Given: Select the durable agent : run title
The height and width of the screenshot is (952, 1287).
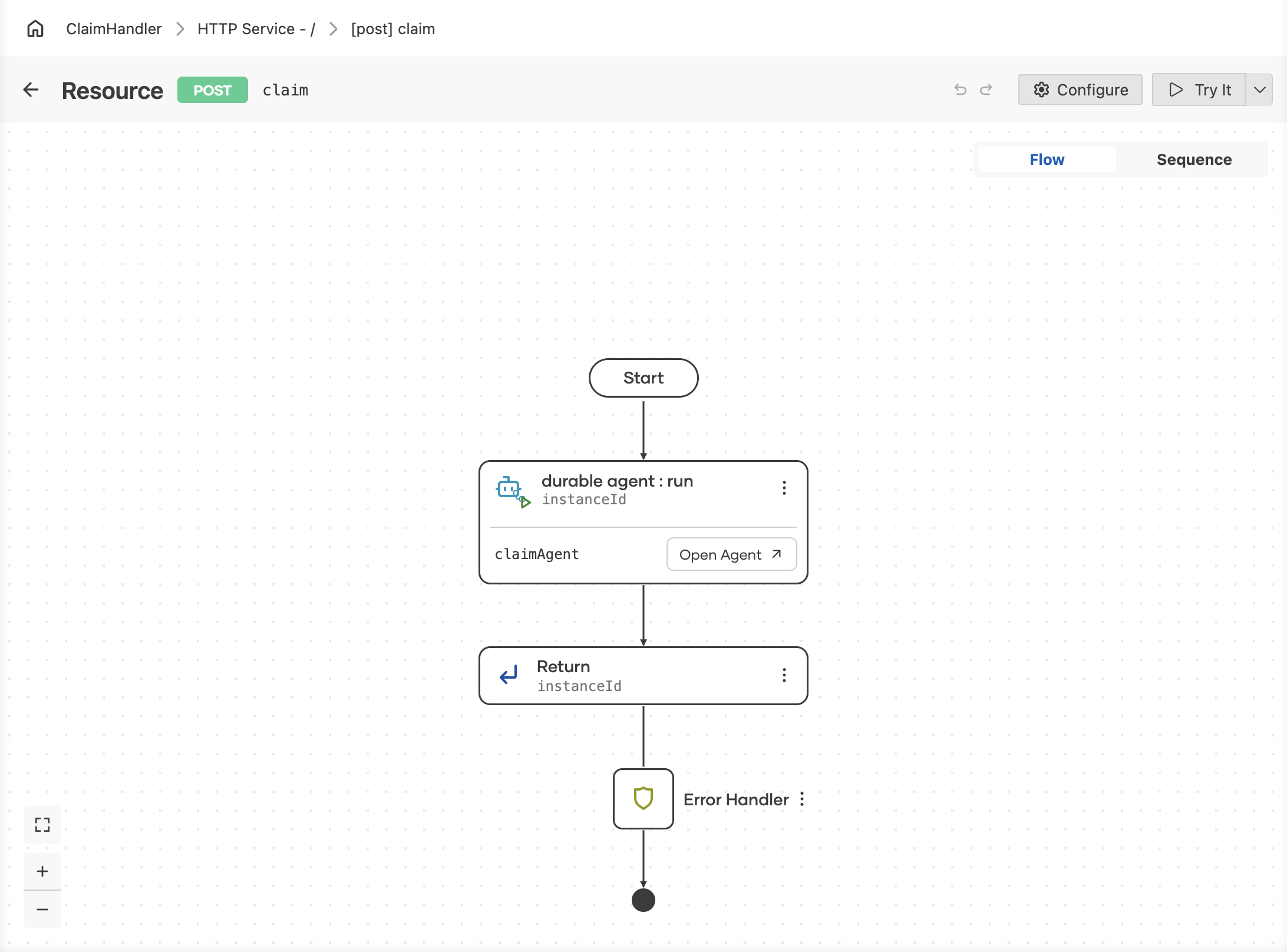Looking at the screenshot, I should pyautogui.click(x=617, y=481).
